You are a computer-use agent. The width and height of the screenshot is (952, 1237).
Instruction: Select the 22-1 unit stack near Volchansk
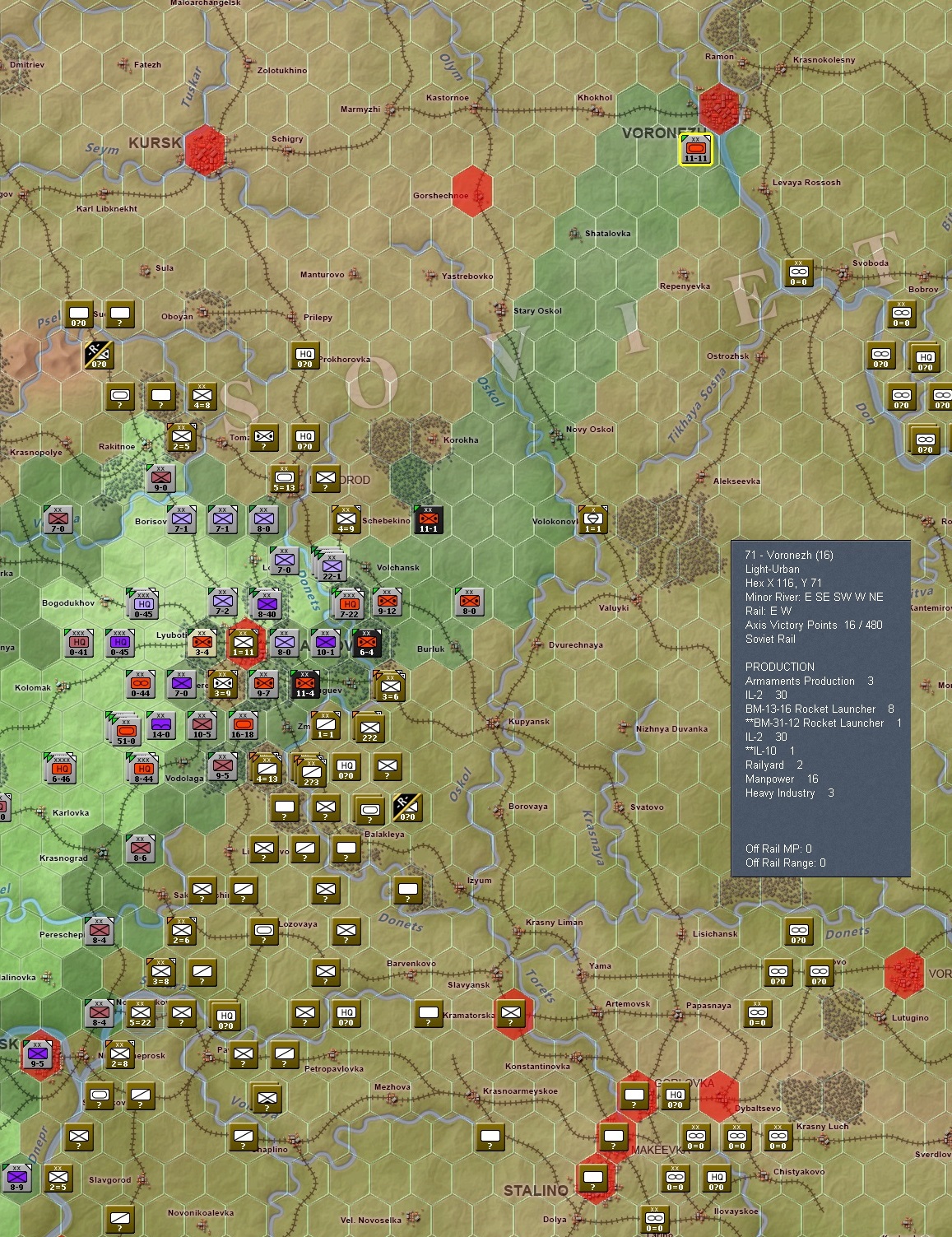330,565
